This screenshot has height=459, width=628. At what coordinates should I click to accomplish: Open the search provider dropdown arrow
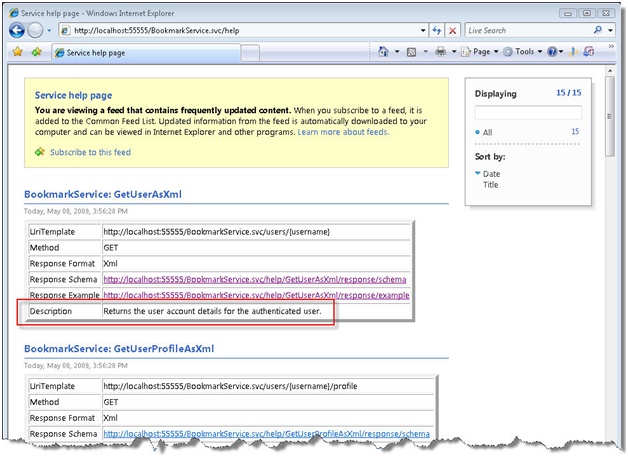610,30
